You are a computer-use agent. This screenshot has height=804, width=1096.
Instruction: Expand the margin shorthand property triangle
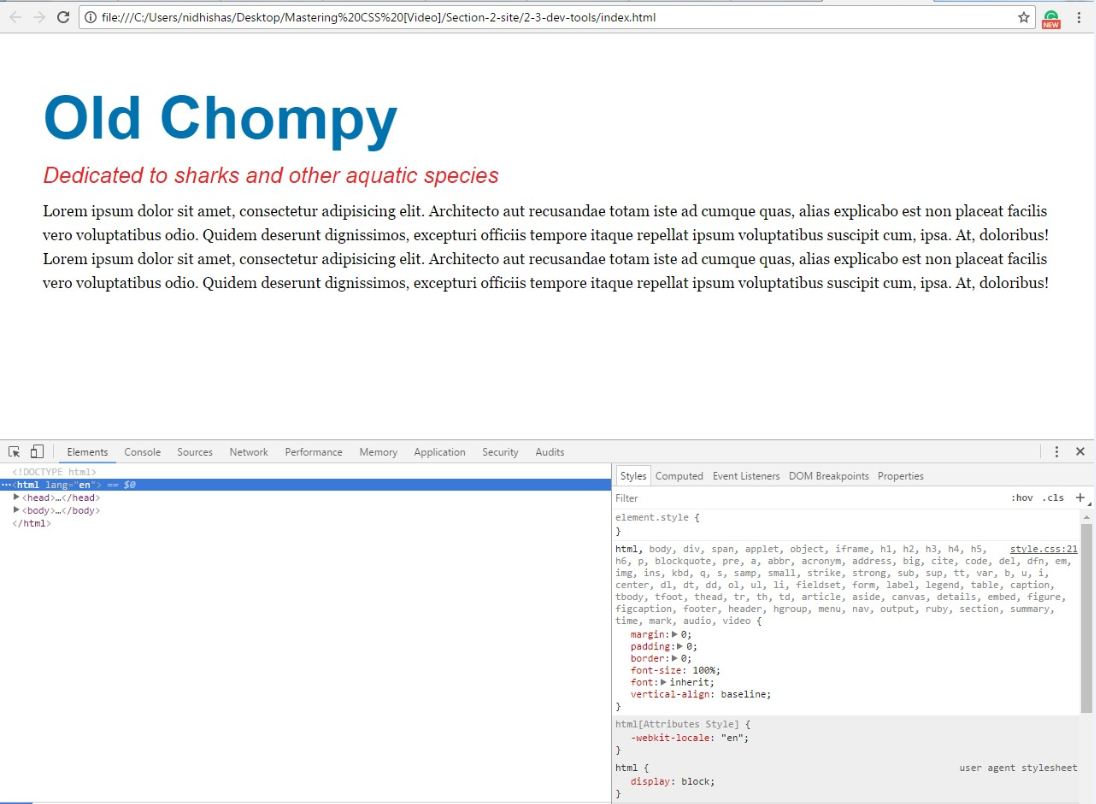(675, 634)
